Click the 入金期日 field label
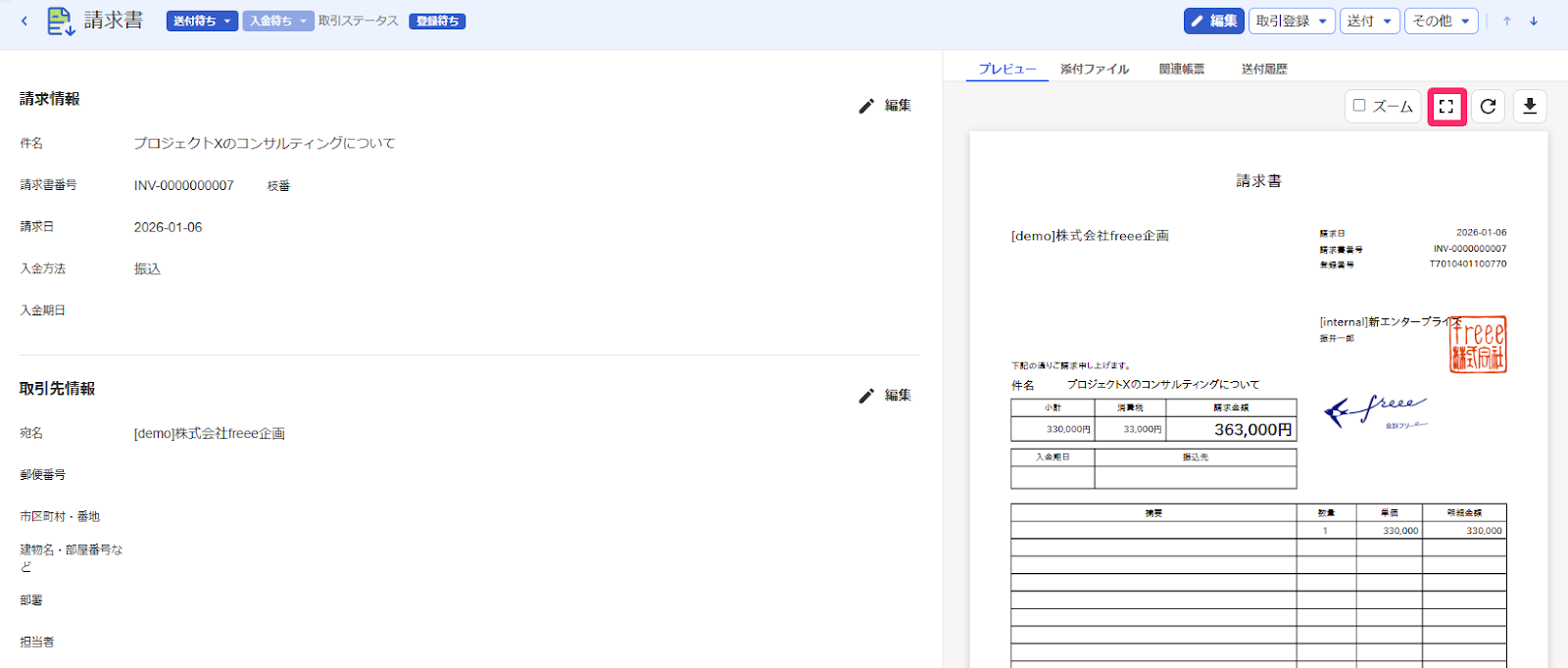The width and height of the screenshot is (1568, 668). click(42, 310)
